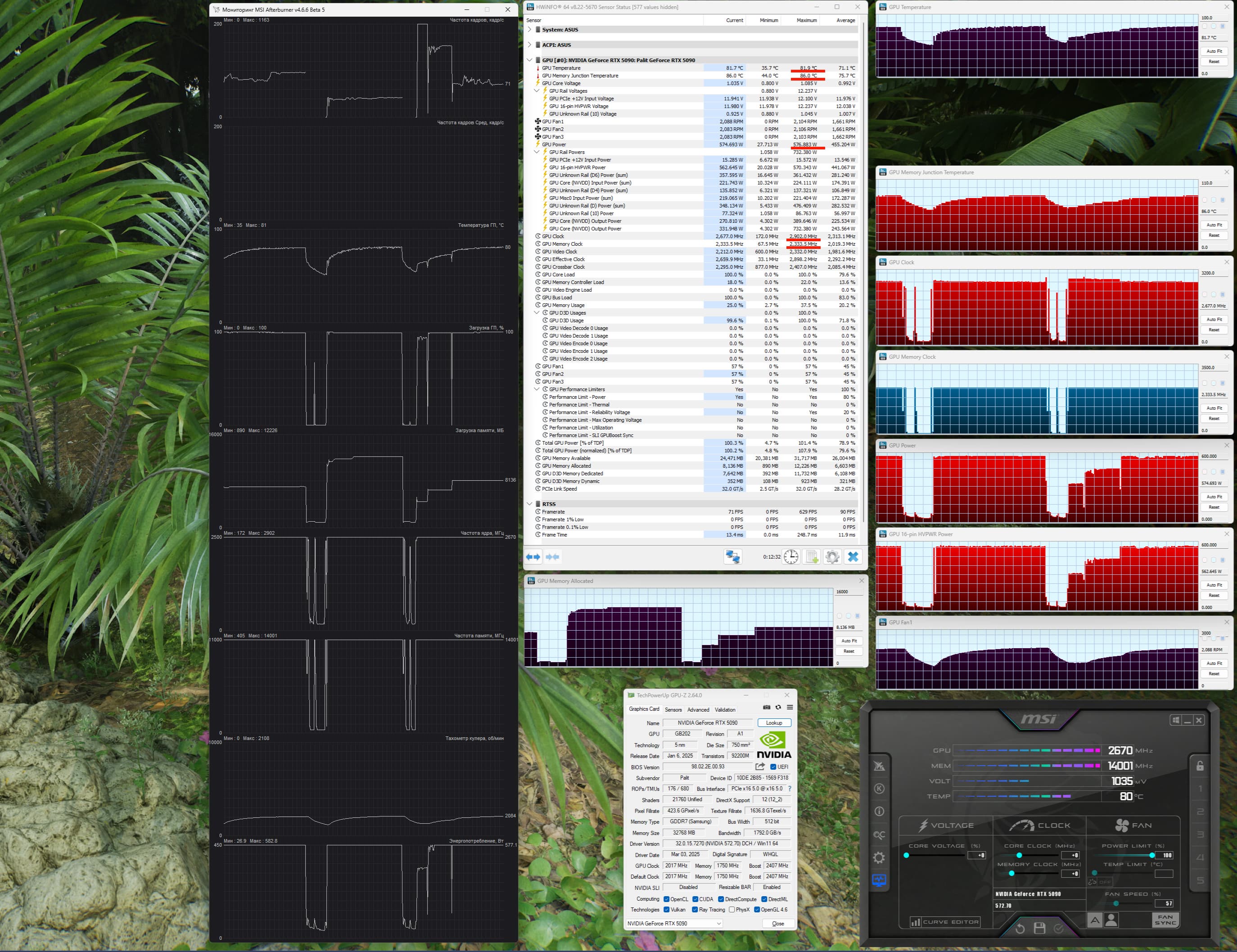Open the Advanced tab in GPU-Z
The height and width of the screenshot is (952, 1237).
coord(698,709)
